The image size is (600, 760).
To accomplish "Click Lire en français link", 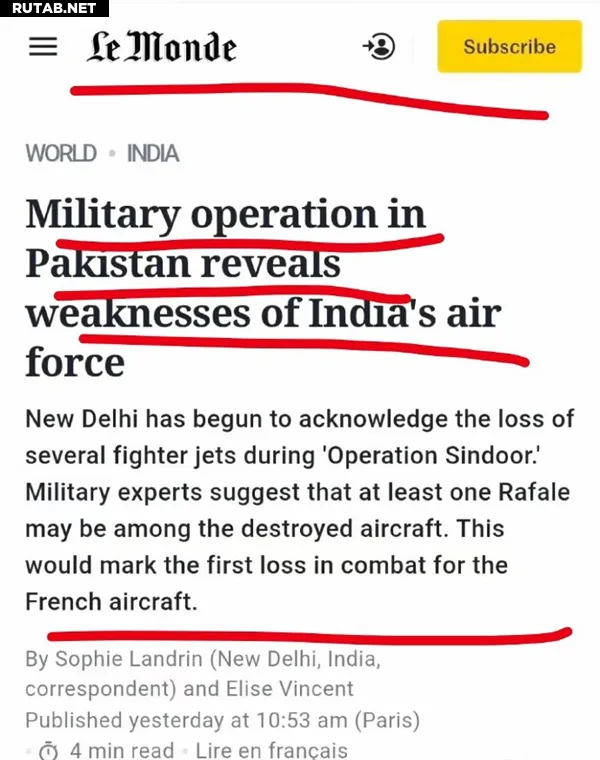I will (271, 750).
